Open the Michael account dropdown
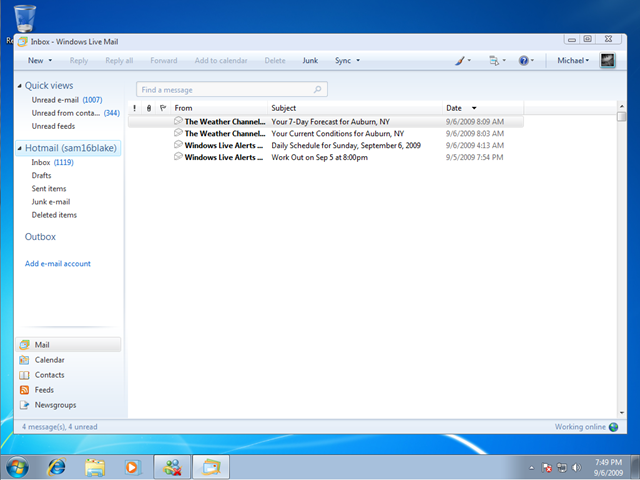Viewport: 640px width, 480px height. (x=573, y=60)
